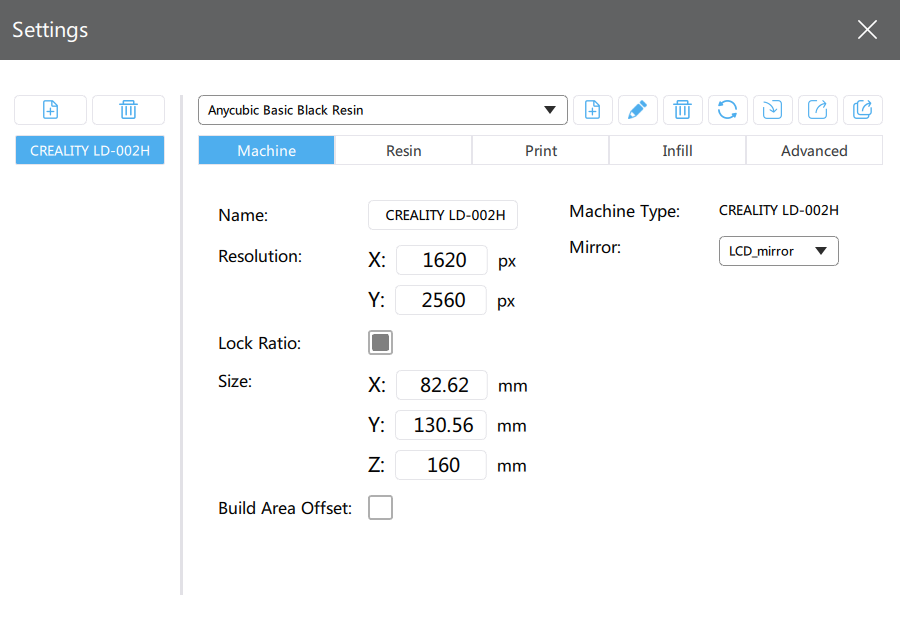Click the 'Build Area Offset:' label

pyautogui.click(x=285, y=508)
